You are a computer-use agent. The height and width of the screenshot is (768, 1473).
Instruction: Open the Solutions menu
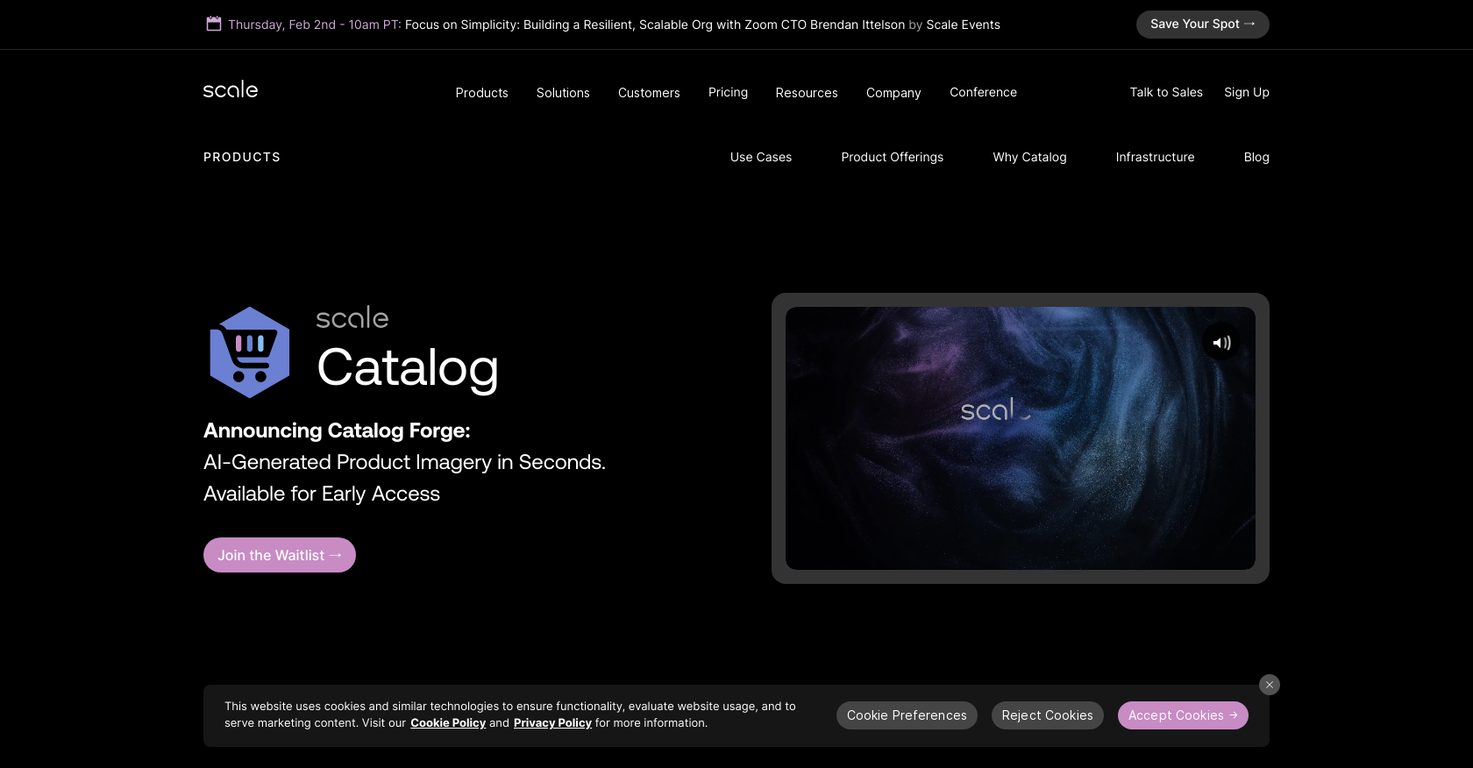563,92
